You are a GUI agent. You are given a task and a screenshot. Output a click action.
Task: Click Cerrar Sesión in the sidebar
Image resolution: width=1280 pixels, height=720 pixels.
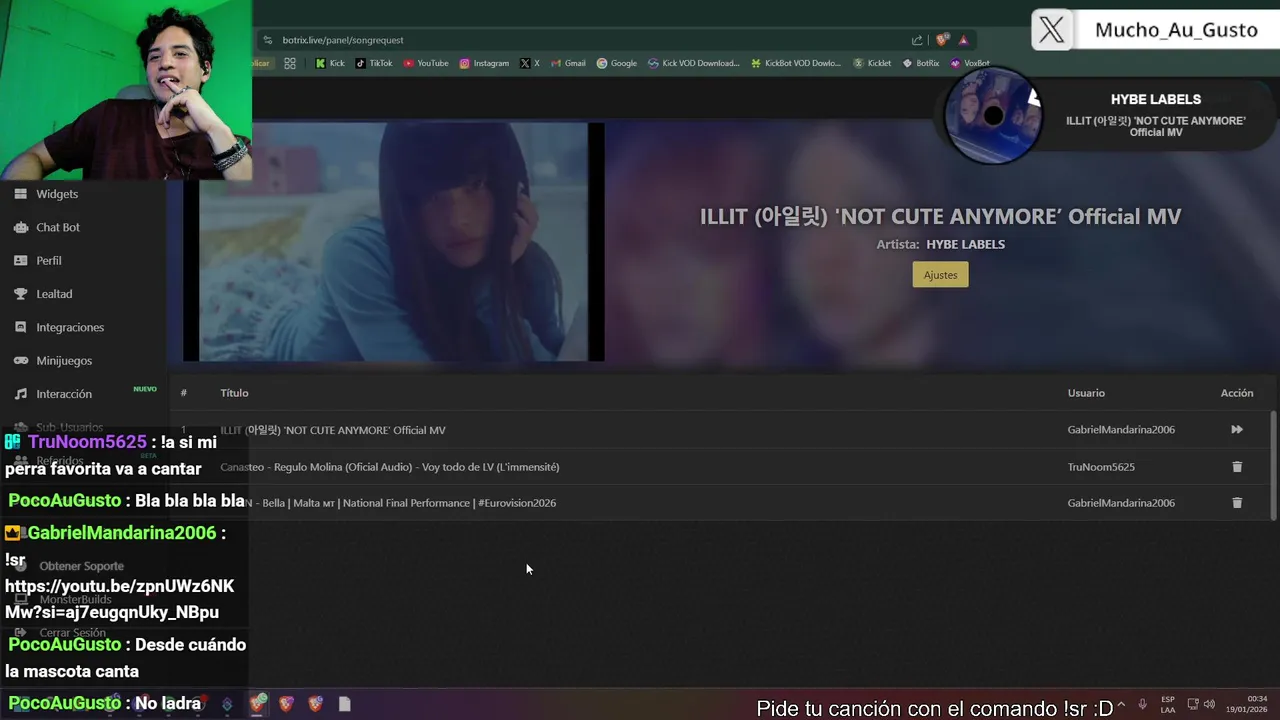[72, 633]
